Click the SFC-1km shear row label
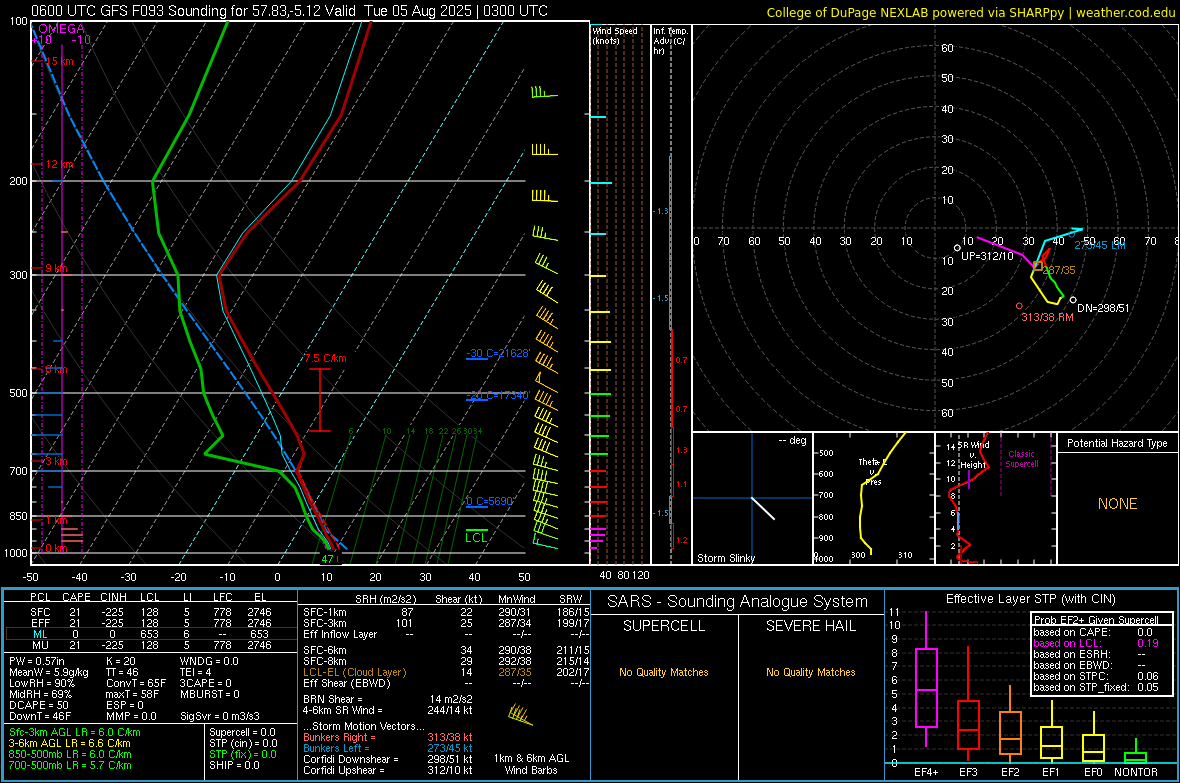The image size is (1180, 783). [x=325, y=612]
